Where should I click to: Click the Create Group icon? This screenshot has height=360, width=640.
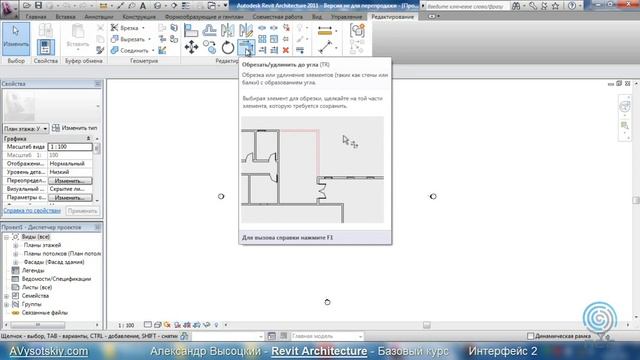357,31
